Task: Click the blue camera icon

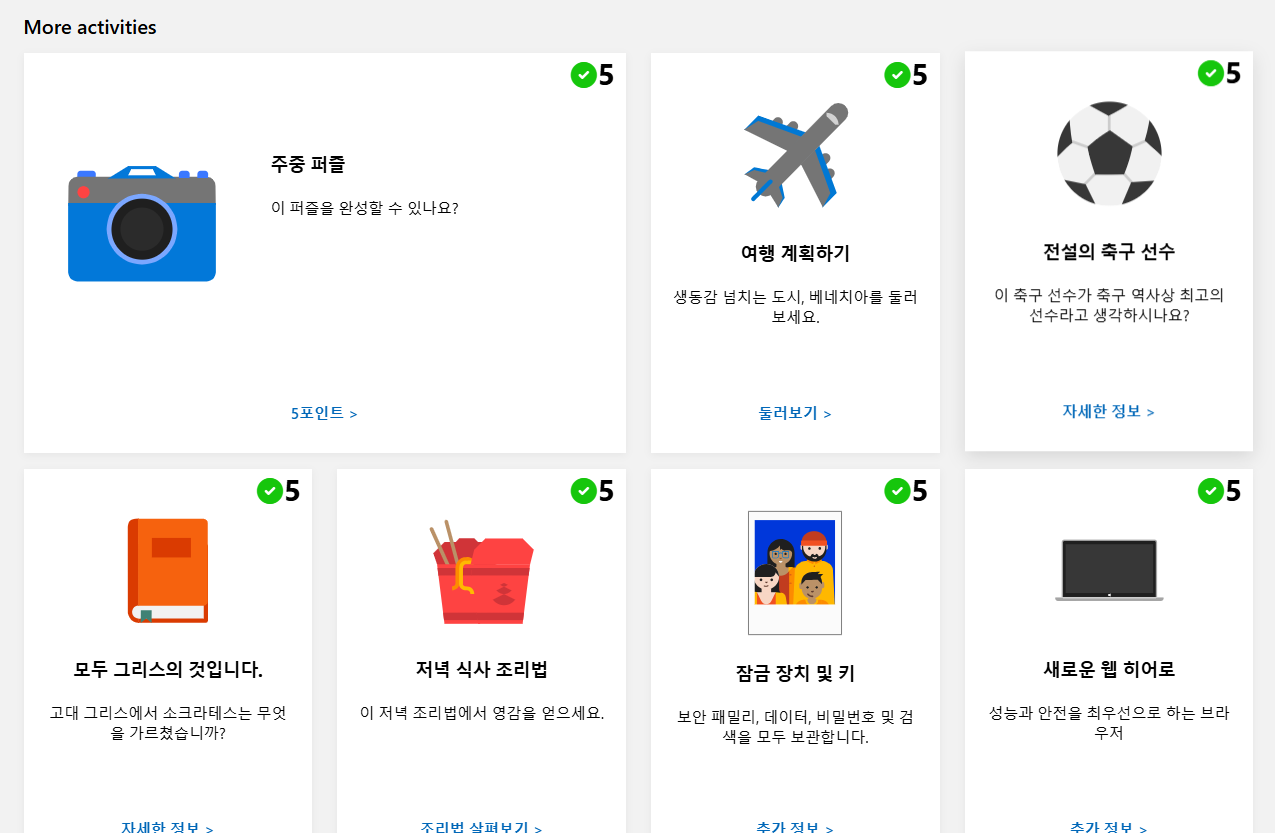Action: (142, 224)
